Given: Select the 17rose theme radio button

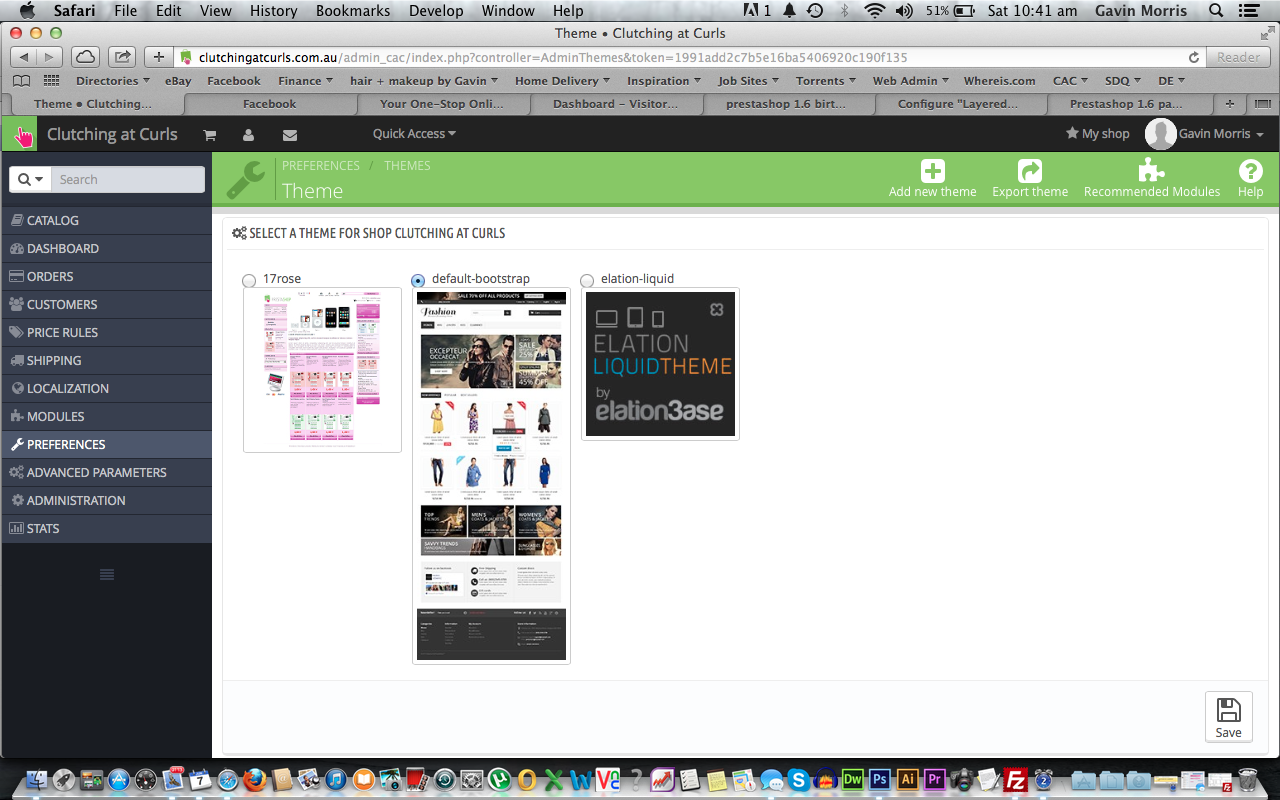Looking at the screenshot, I should 249,281.
